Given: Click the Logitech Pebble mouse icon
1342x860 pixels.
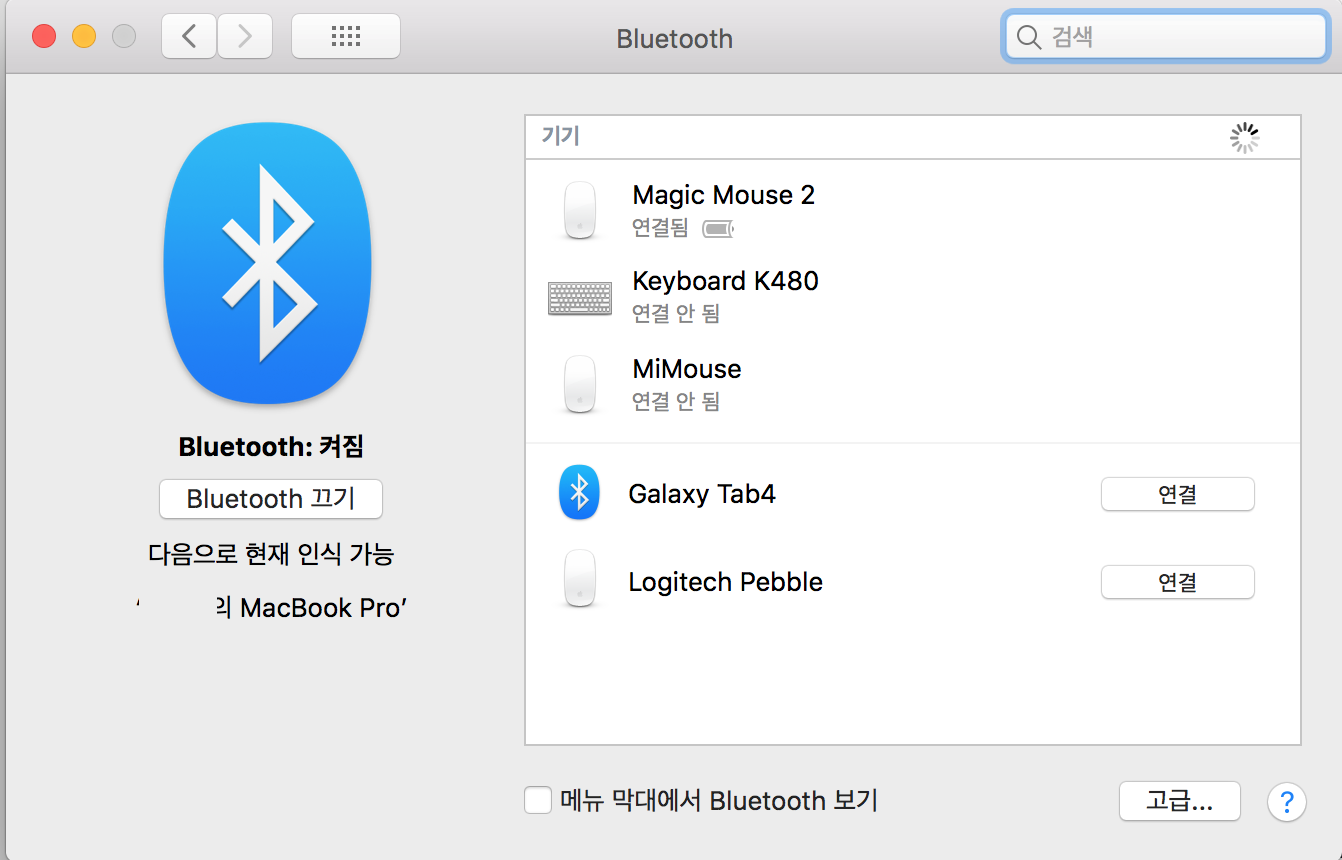Looking at the screenshot, I should click(580, 578).
